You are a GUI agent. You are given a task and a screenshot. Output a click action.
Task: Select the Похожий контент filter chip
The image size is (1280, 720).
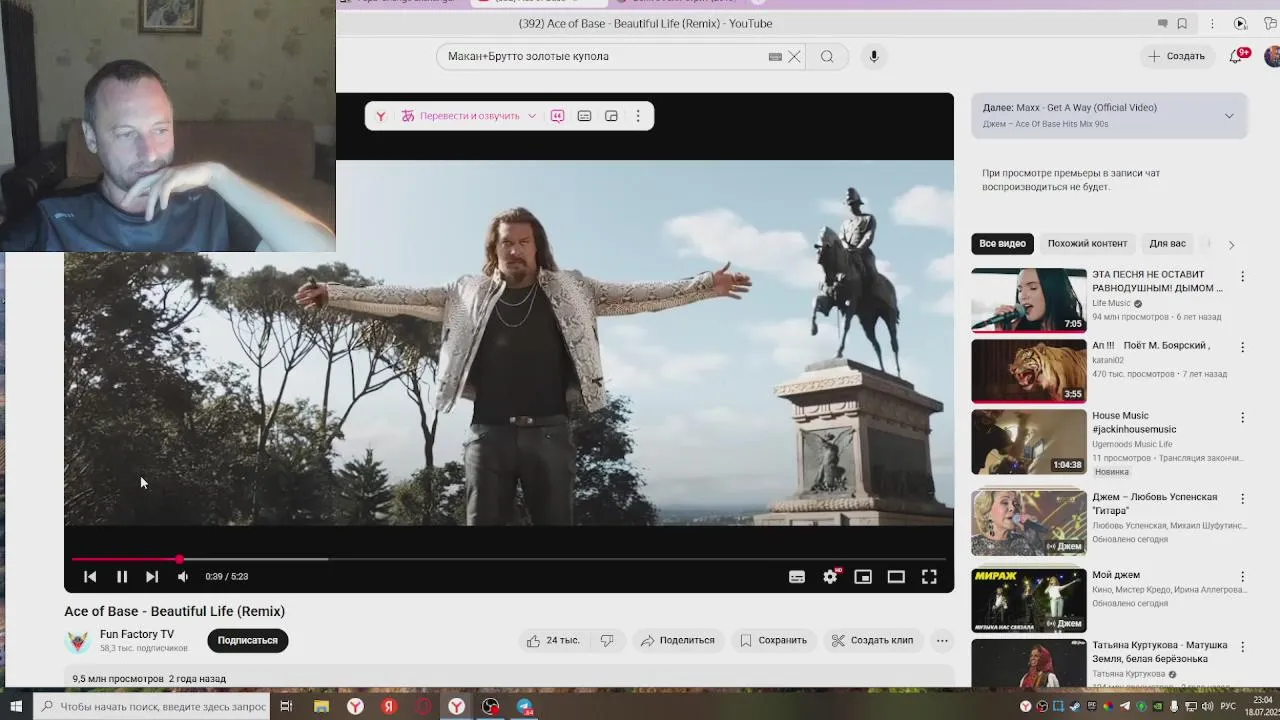tap(1087, 244)
